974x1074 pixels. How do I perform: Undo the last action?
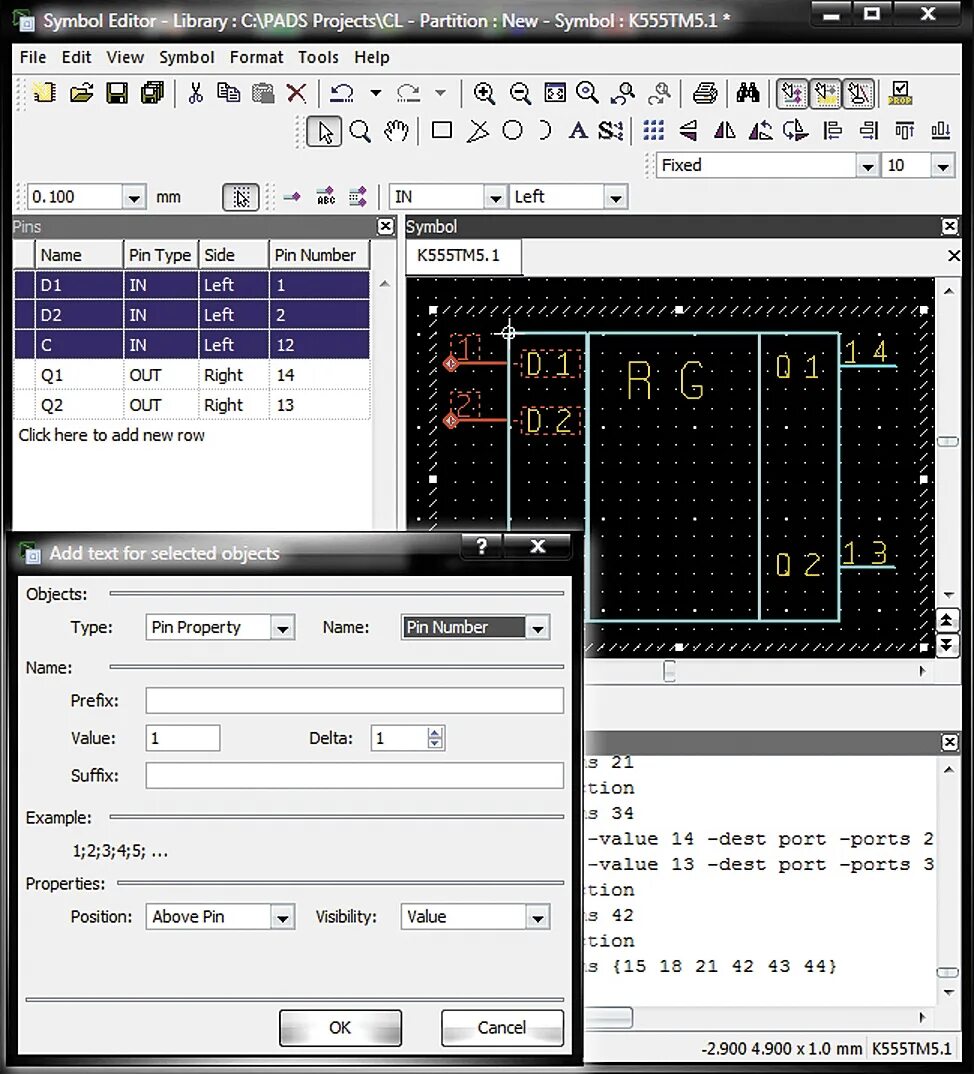[x=342, y=92]
